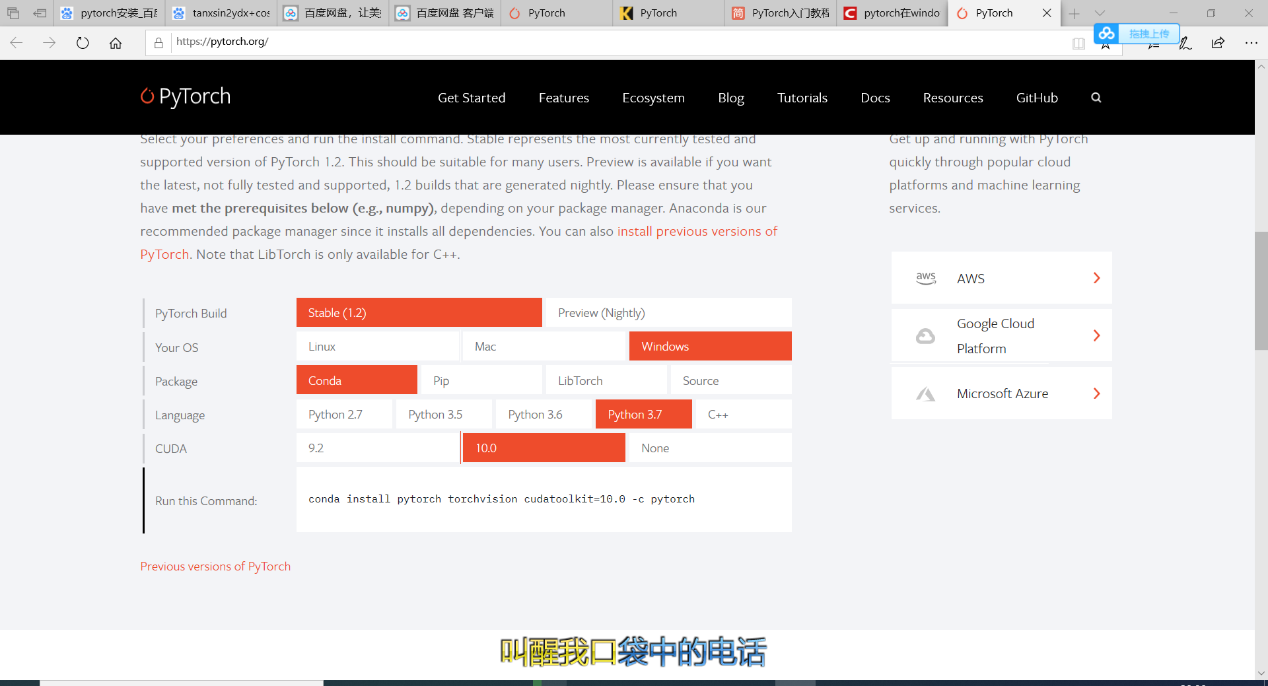Viewport: 1268px width, 686px height.
Task: Expand the AWS card chevron
Action: (x=1096, y=278)
